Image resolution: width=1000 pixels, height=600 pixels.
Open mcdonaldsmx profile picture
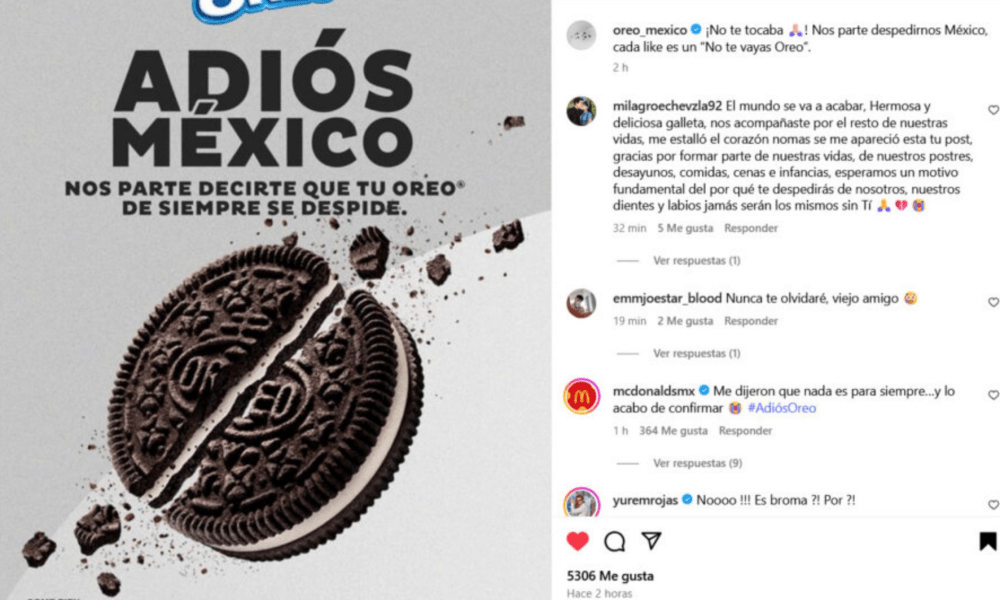pyautogui.click(x=582, y=396)
